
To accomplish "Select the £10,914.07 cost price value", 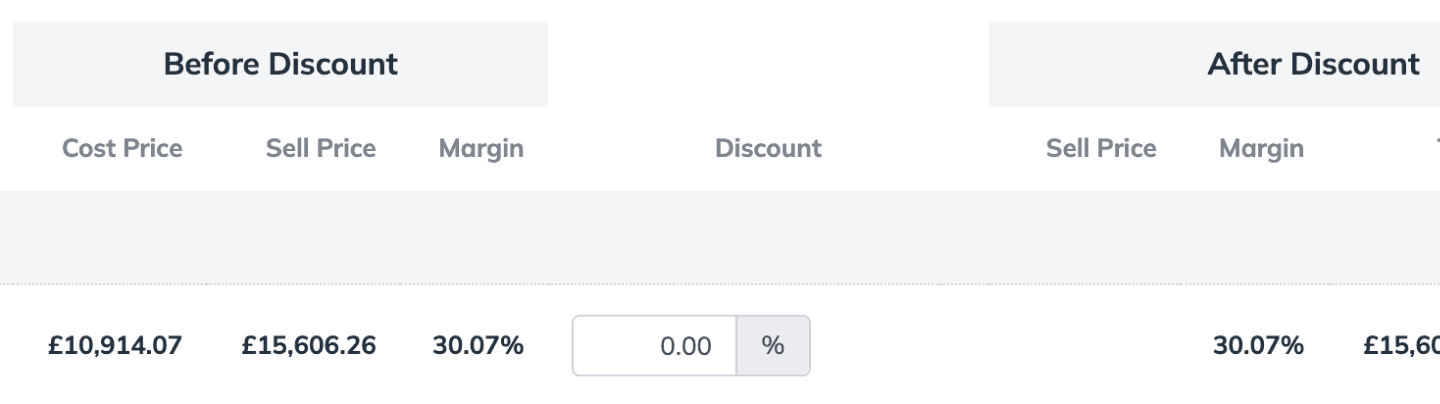I will [x=115, y=346].
